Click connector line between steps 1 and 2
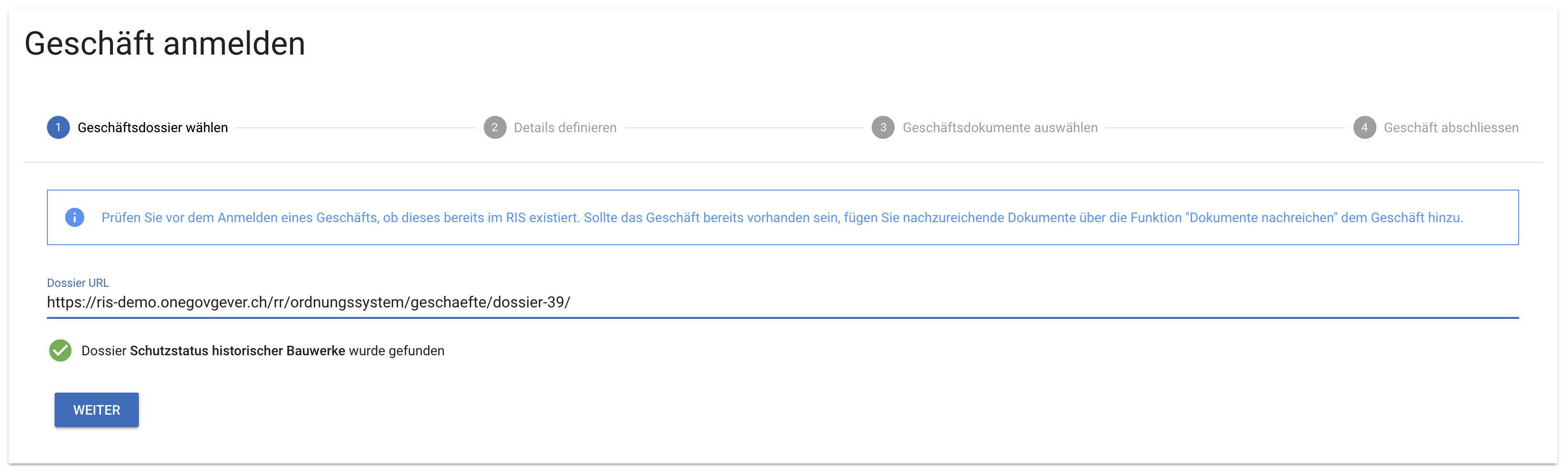 tap(355, 128)
